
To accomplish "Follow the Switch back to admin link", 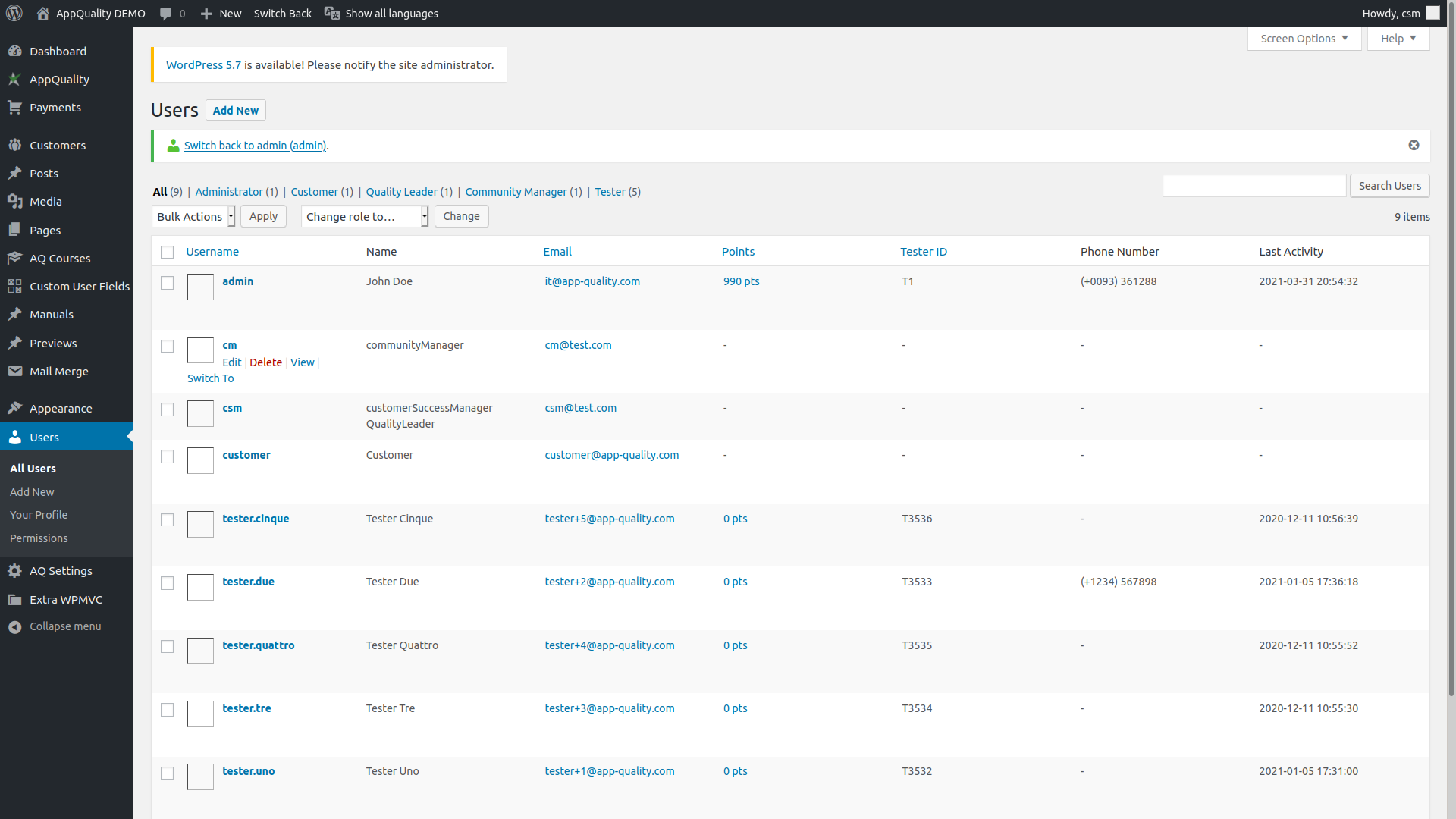I will click(x=255, y=146).
